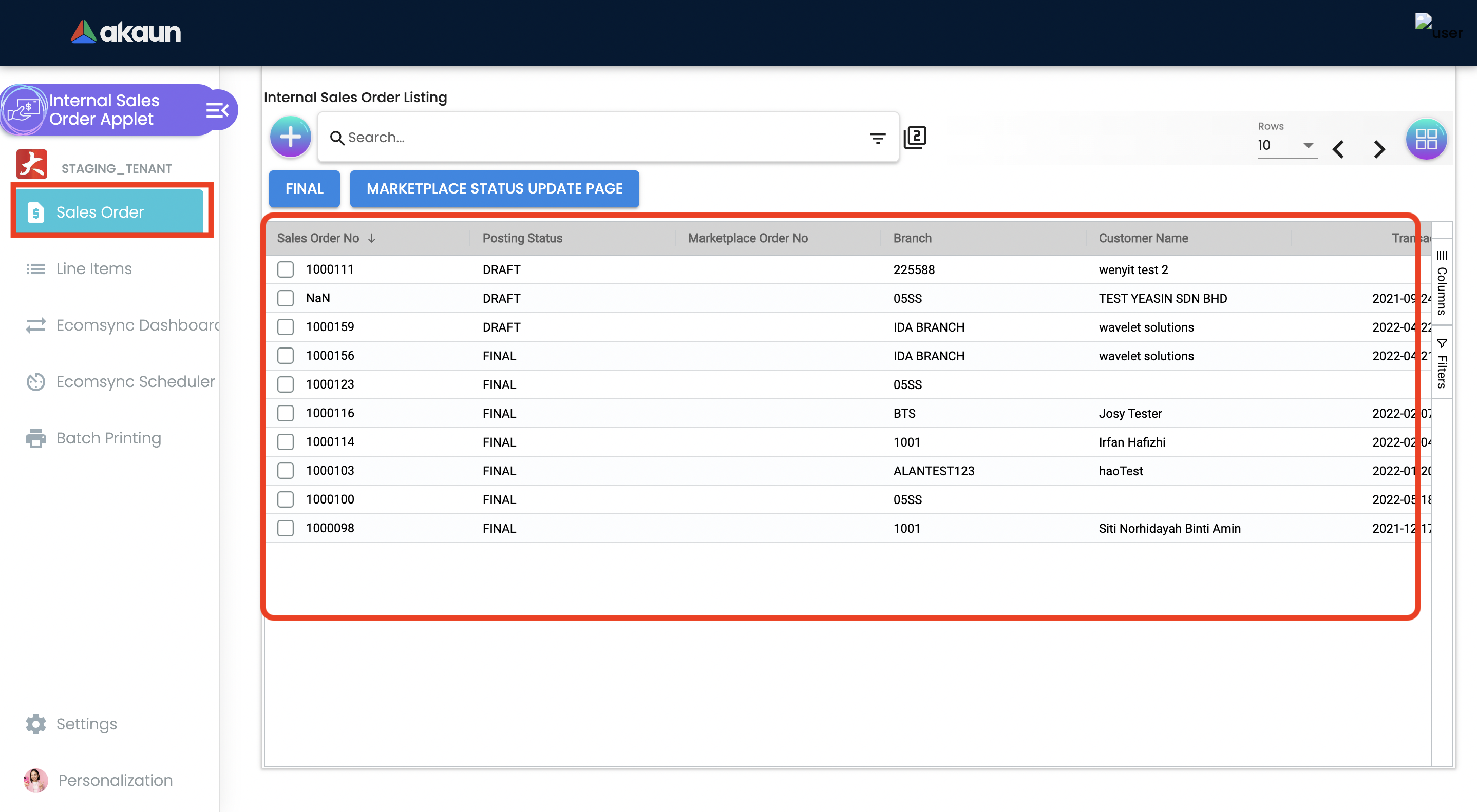Open Batch Printing from sidebar
The image size is (1477, 812).
tap(108, 438)
